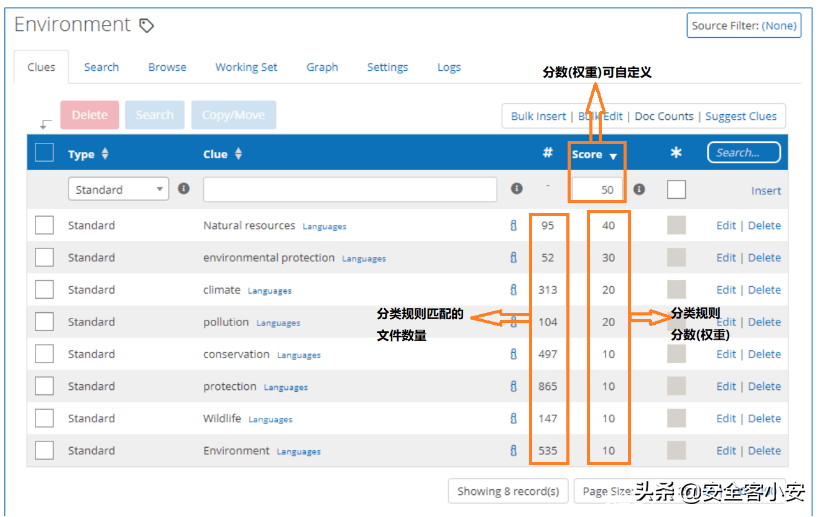
Task: Expand Languages for climate clue
Action: tap(269, 291)
